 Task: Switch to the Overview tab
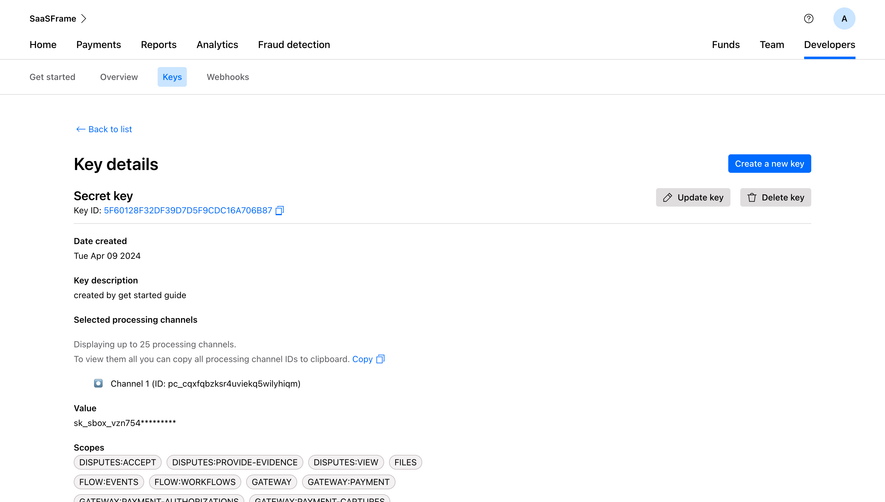pos(119,77)
